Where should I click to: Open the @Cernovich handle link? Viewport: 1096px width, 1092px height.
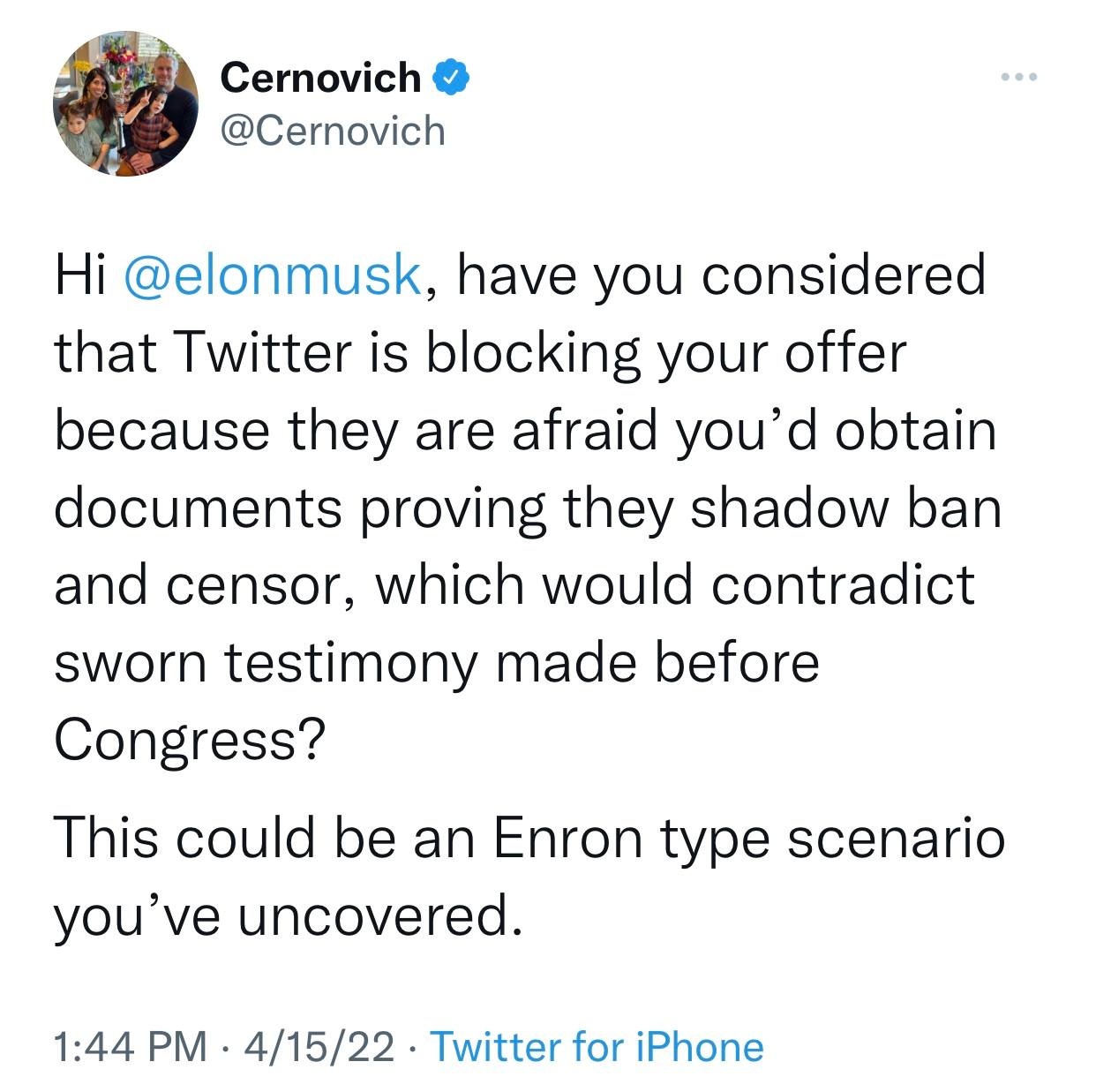click(332, 131)
